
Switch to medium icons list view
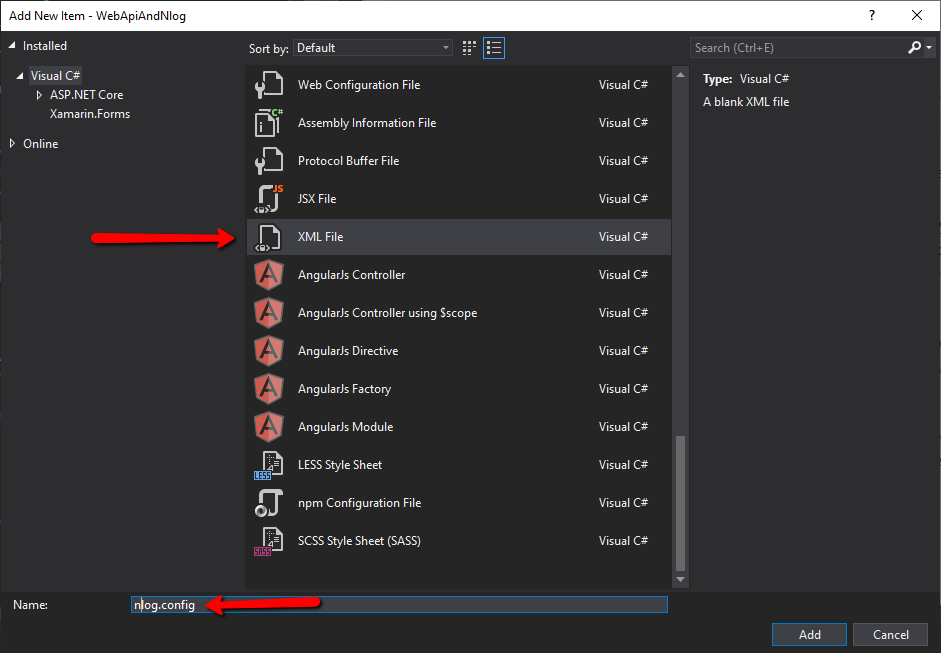(x=494, y=48)
